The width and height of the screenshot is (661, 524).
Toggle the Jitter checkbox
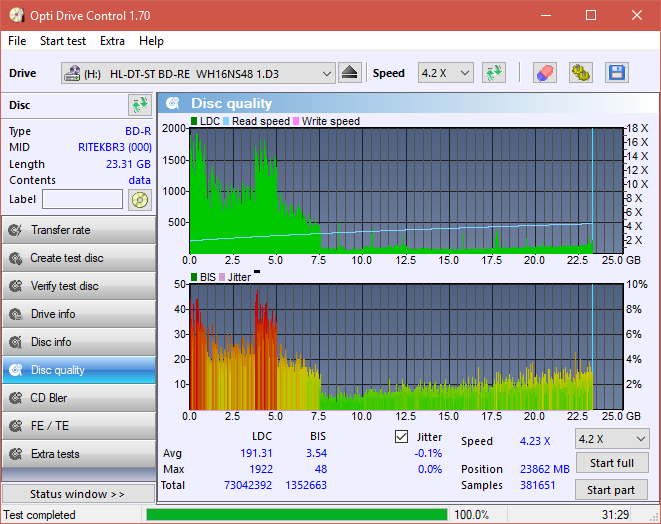401,437
